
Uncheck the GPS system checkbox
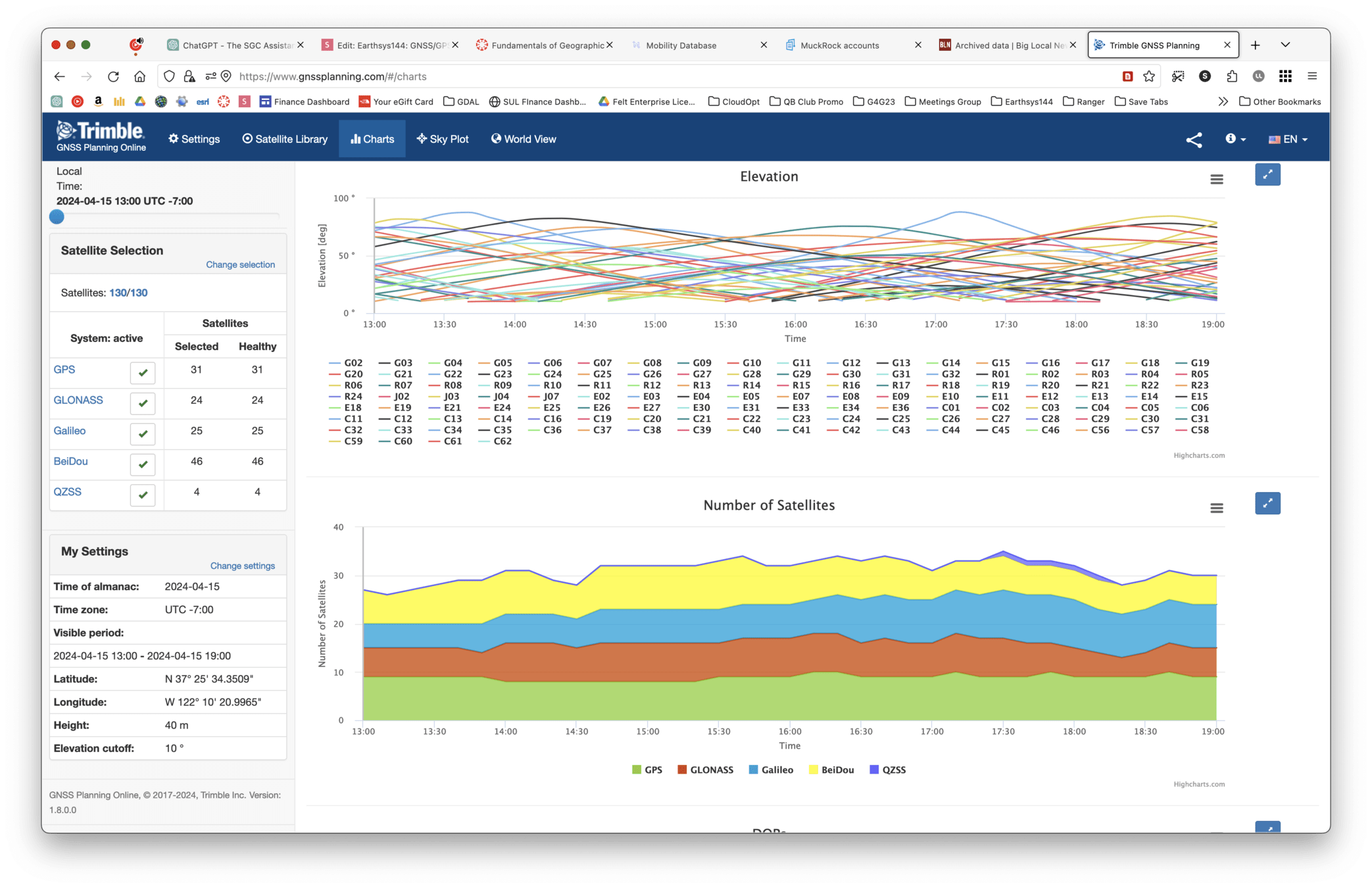[x=143, y=373]
